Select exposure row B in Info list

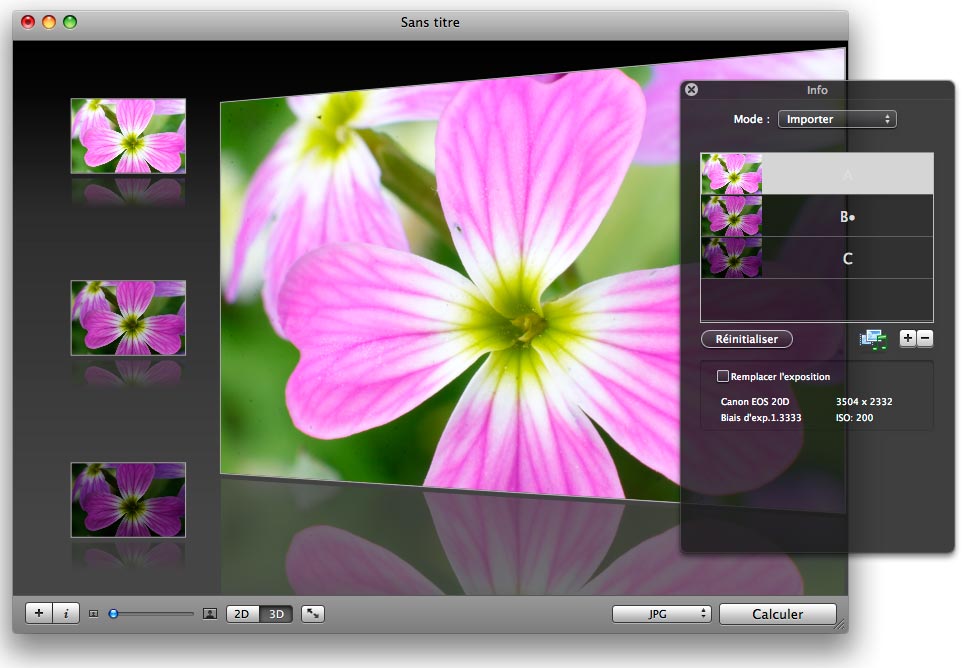point(817,216)
